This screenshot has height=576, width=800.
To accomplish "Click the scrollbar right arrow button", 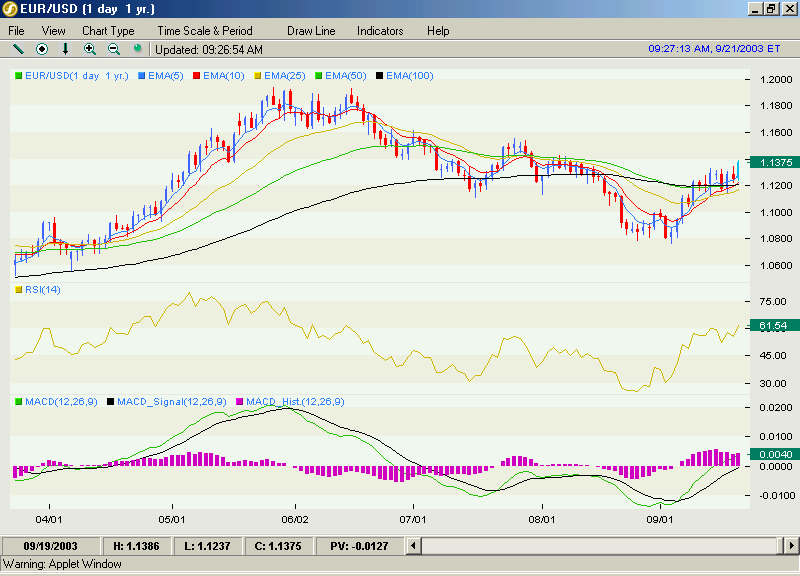I will coord(791,546).
